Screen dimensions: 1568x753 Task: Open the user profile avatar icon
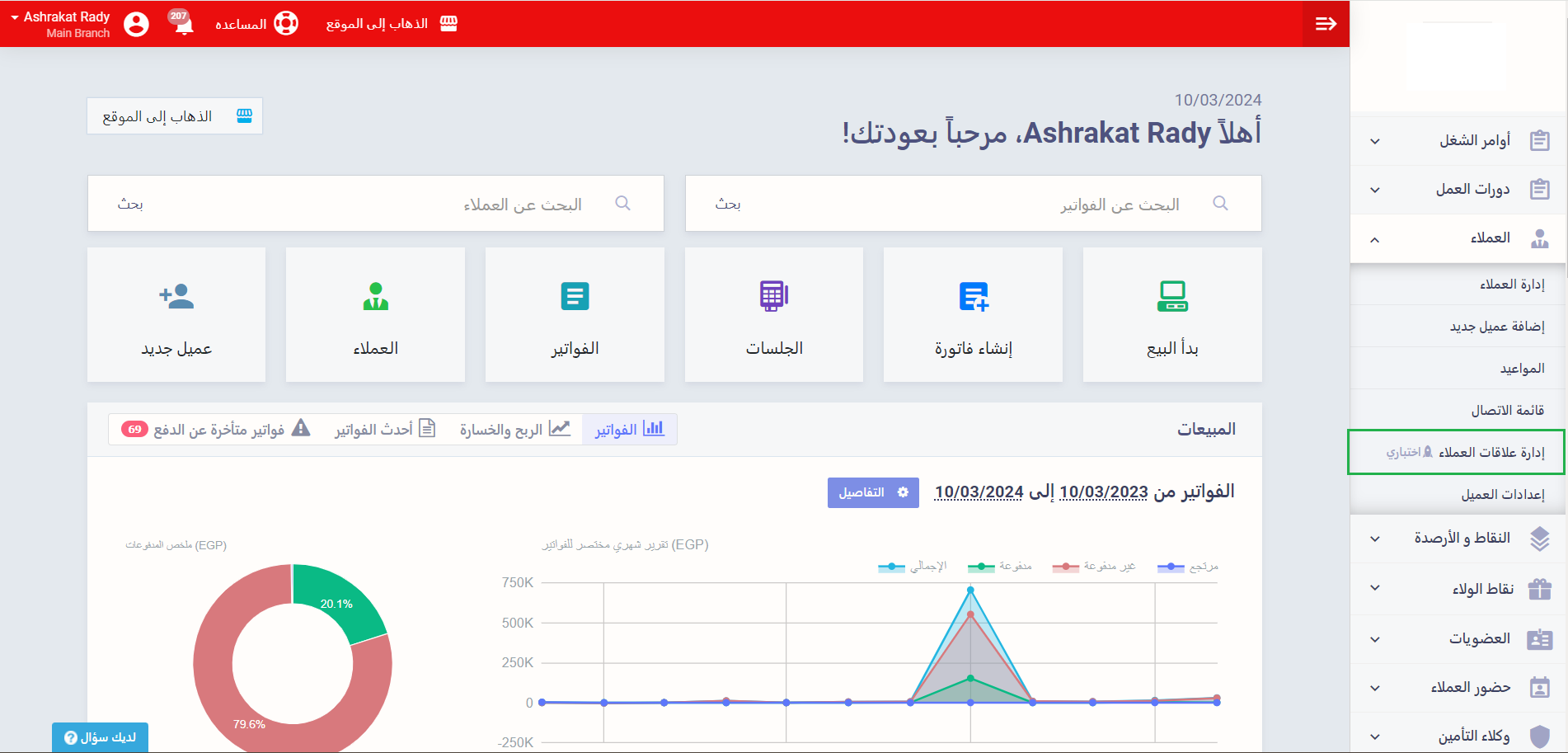pyautogui.click(x=136, y=24)
